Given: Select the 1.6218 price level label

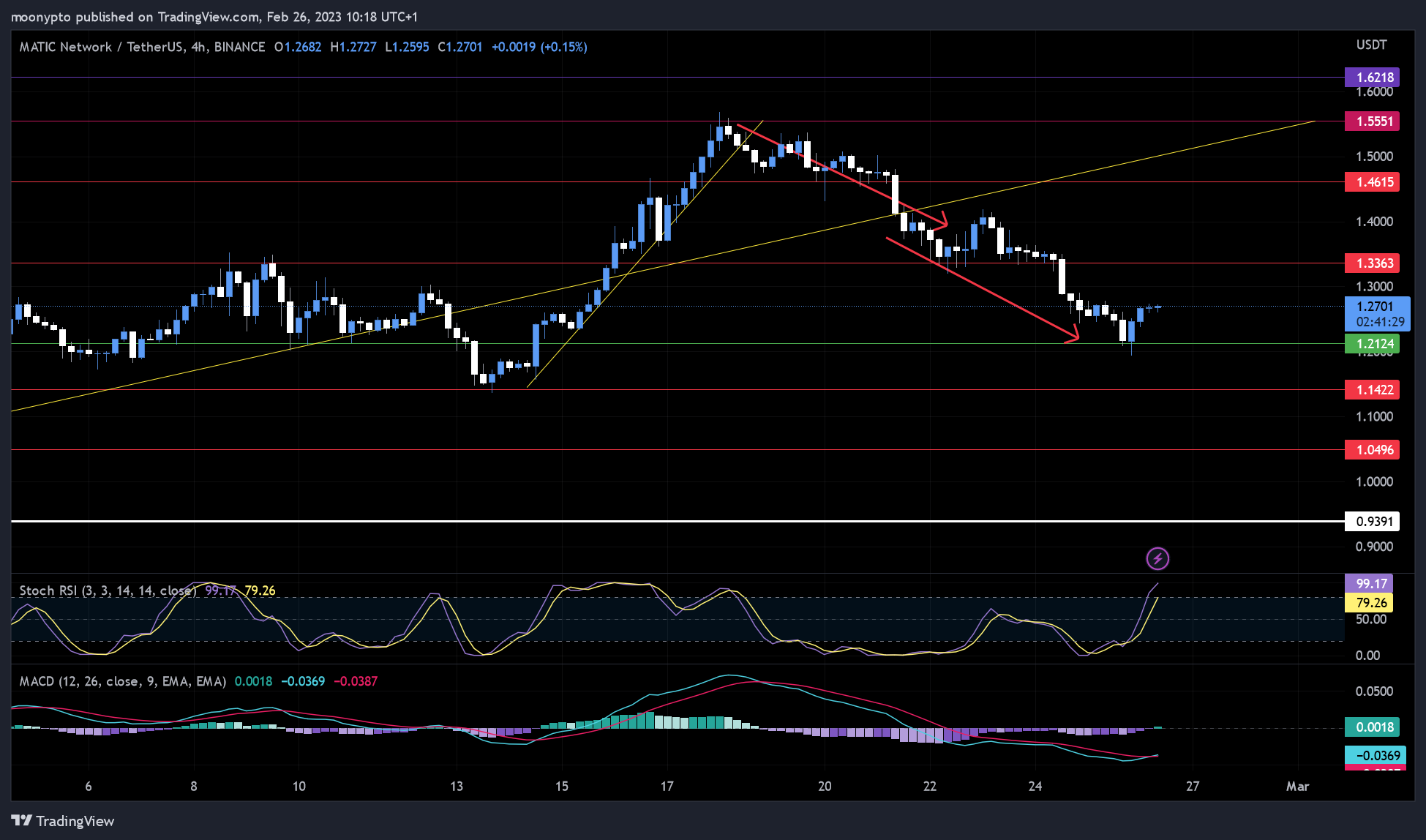Looking at the screenshot, I should (x=1372, y=78).
